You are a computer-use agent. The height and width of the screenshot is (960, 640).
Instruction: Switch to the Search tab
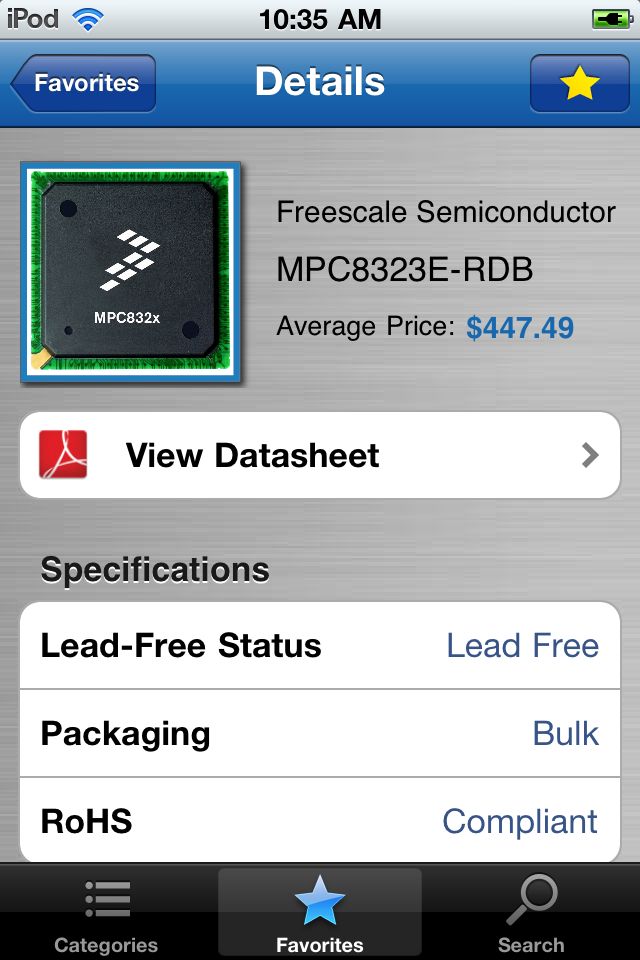click(531, 912)
